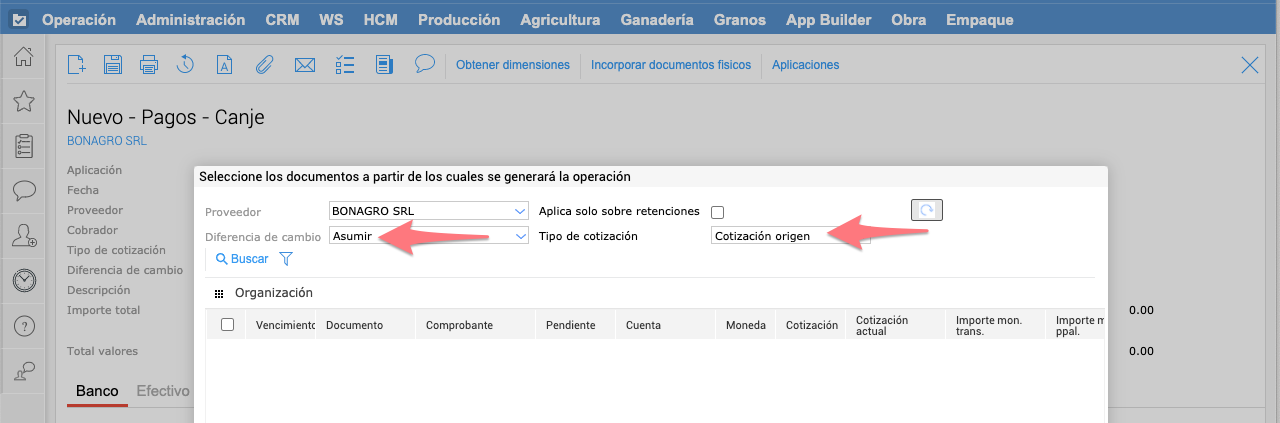Viewport: 1280px width, 423px height.
Task: Switch to the Efectivo tab
Action: [x=163, y=391]
